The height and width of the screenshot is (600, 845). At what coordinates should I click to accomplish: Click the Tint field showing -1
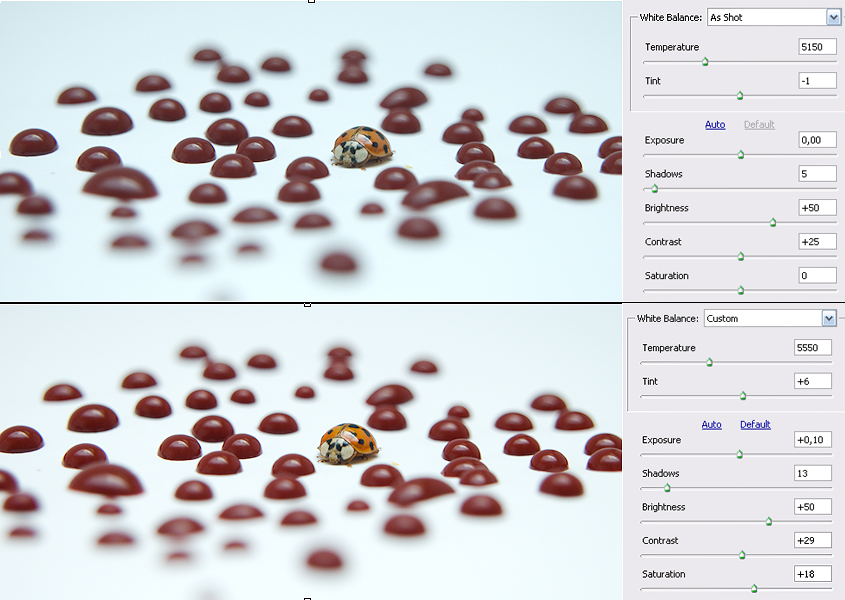tap(817, 81)
